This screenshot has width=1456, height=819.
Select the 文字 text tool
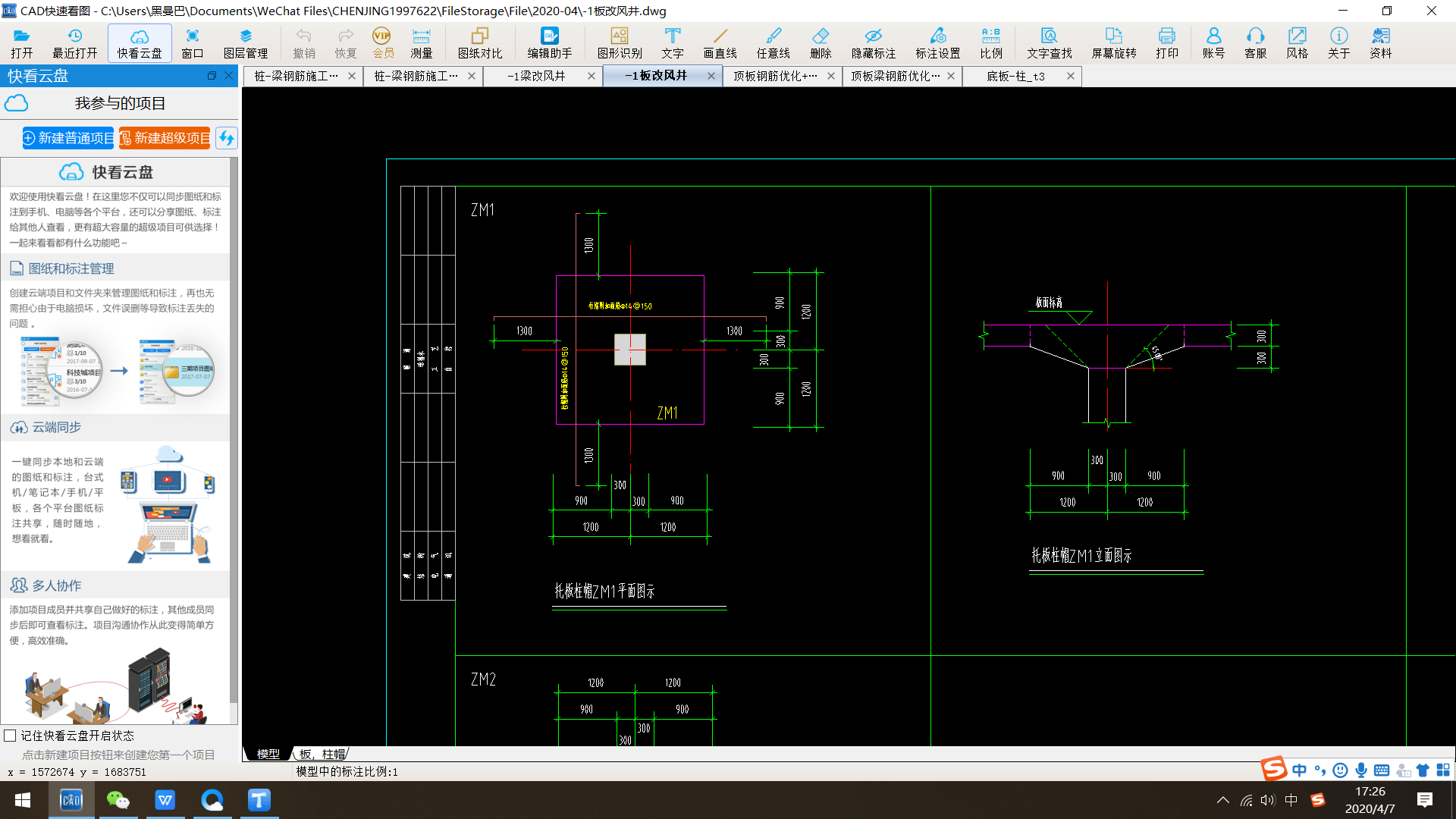click(673, 43)
